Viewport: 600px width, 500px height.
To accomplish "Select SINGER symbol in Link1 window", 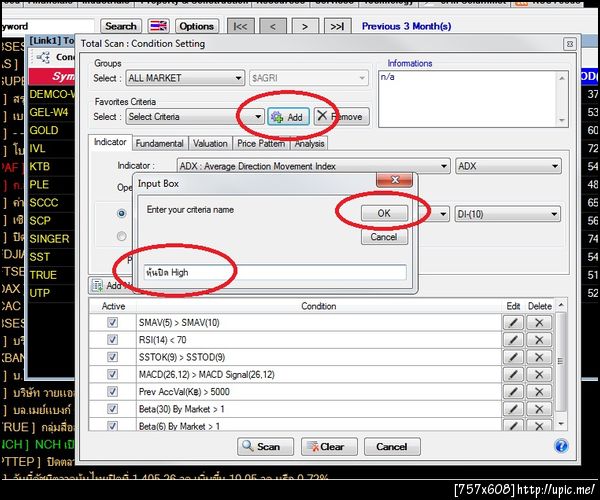I will [49, 239].
